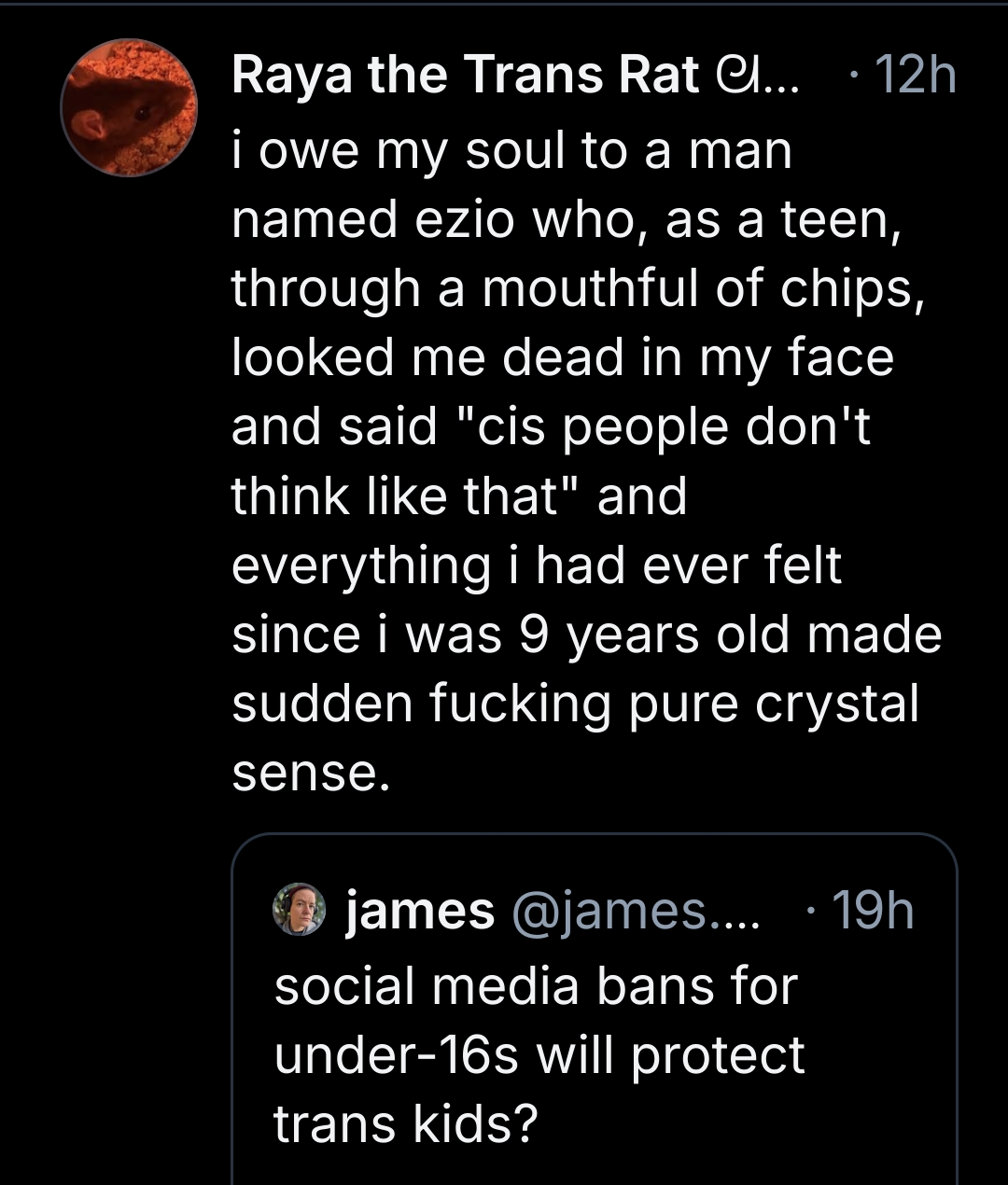Click the bold james display name
This screenshot has width=1008, height=1185.
pyautogui.click(x=420, y=910)
